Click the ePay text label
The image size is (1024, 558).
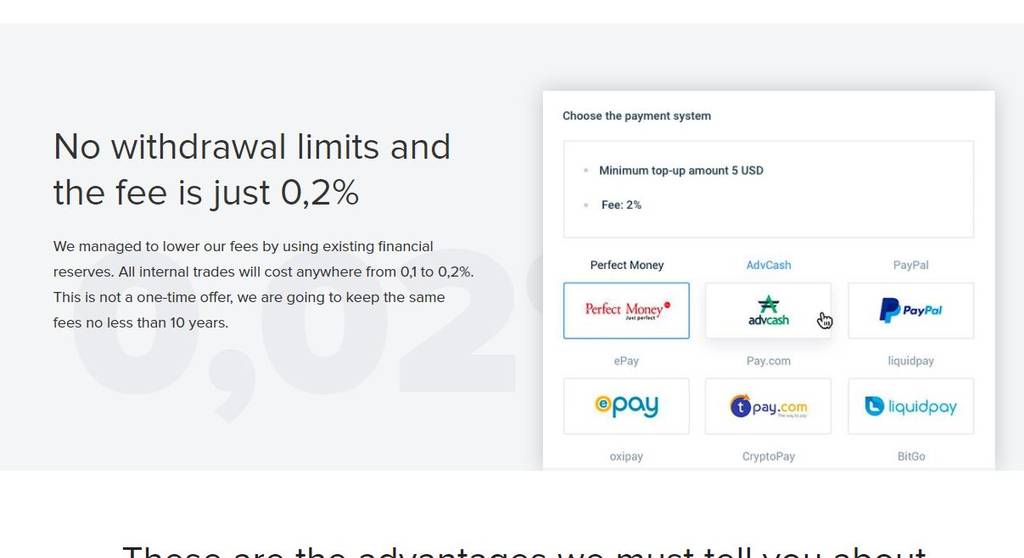point(626,361)
